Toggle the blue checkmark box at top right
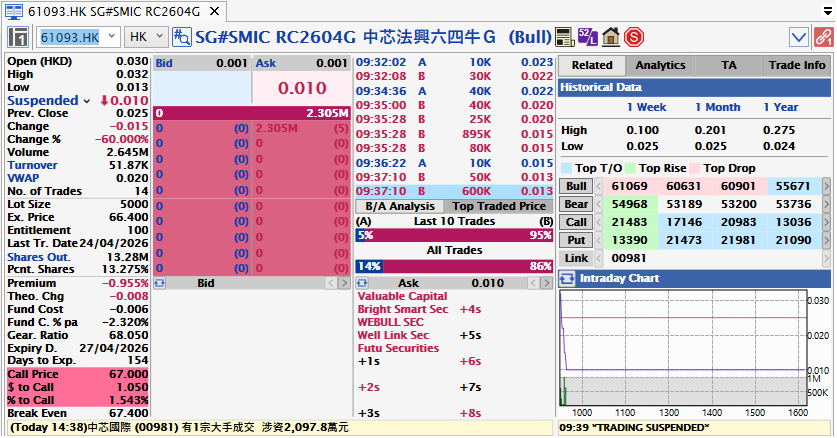 point(799,38)
